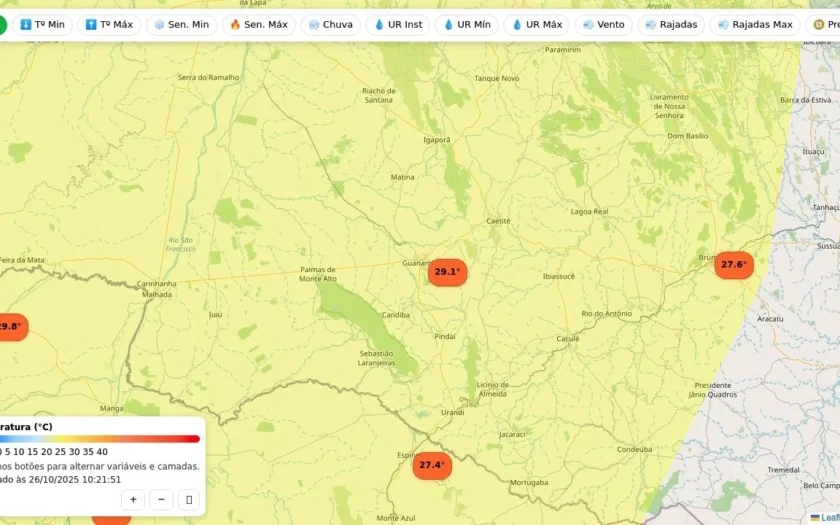Open the 29.1° station marker near Guanambi
840x525 pixels.
[x=447, y=272]
